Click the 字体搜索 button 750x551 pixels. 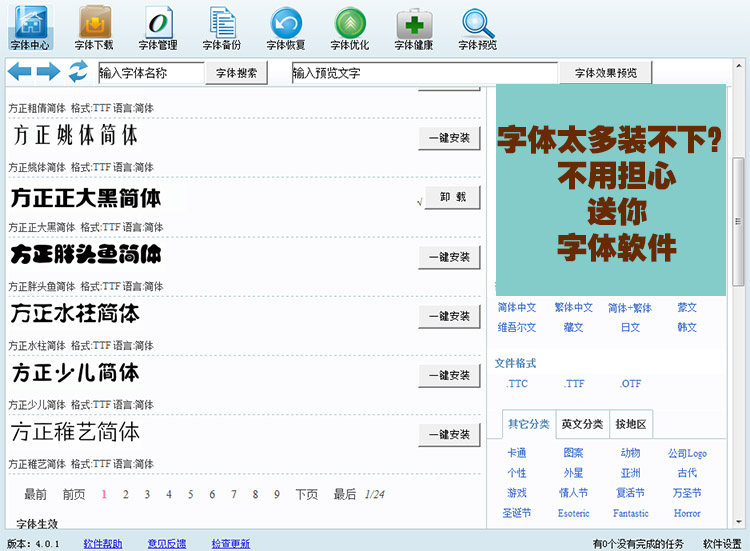pos(236,73)
